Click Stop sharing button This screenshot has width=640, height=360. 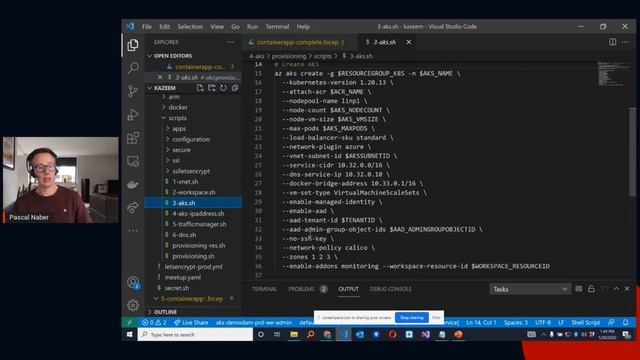point(411,318)
